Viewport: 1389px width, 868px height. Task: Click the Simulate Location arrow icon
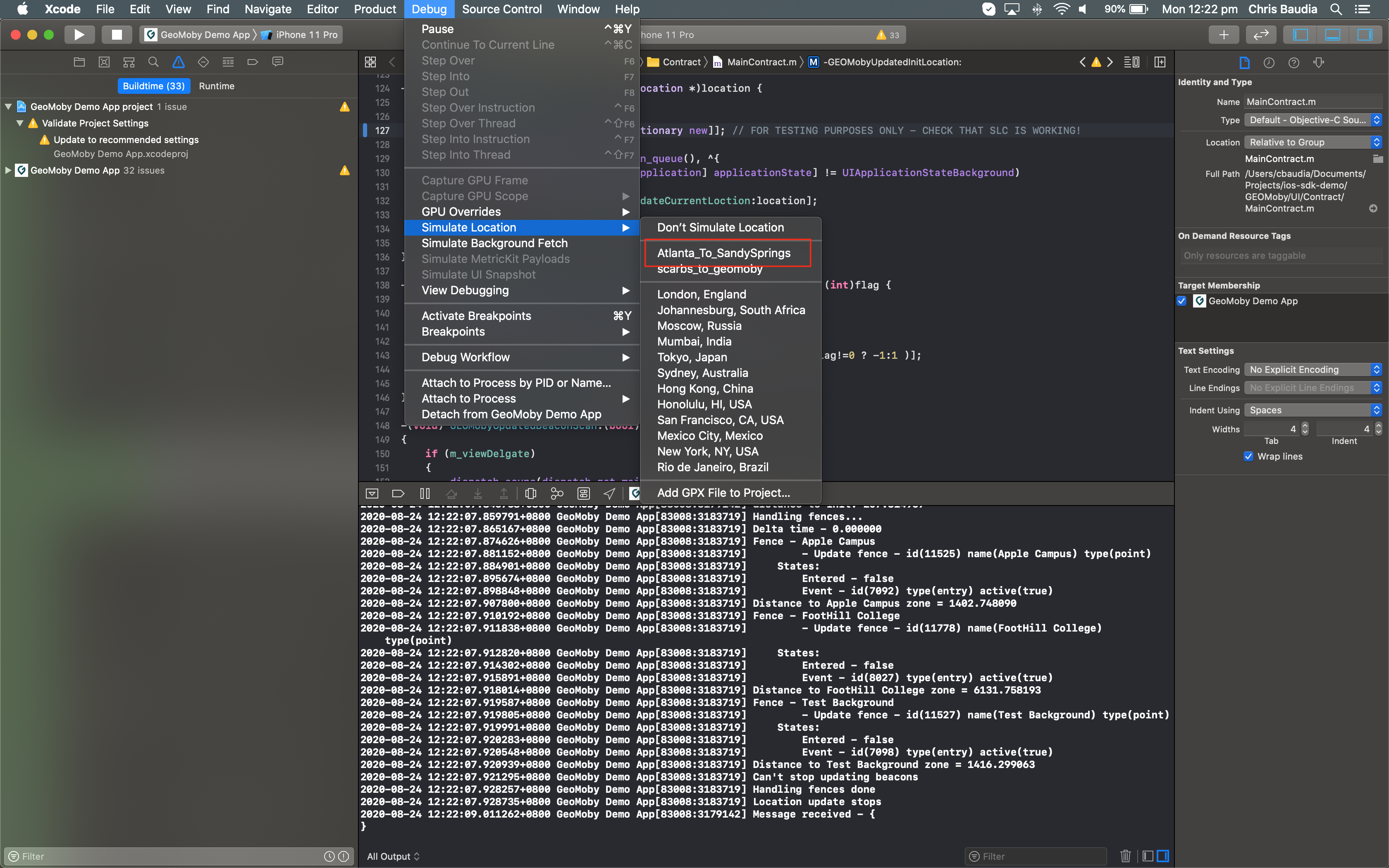coord(610,493)
